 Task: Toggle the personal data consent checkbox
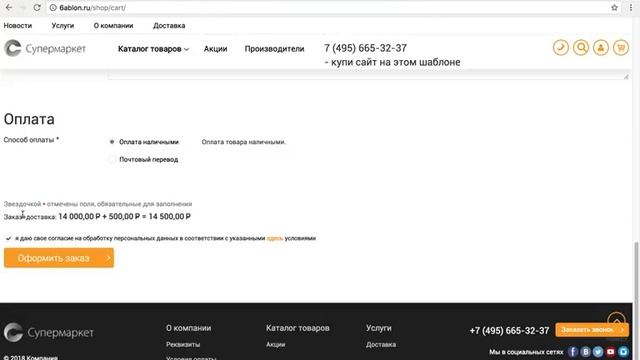9,238
